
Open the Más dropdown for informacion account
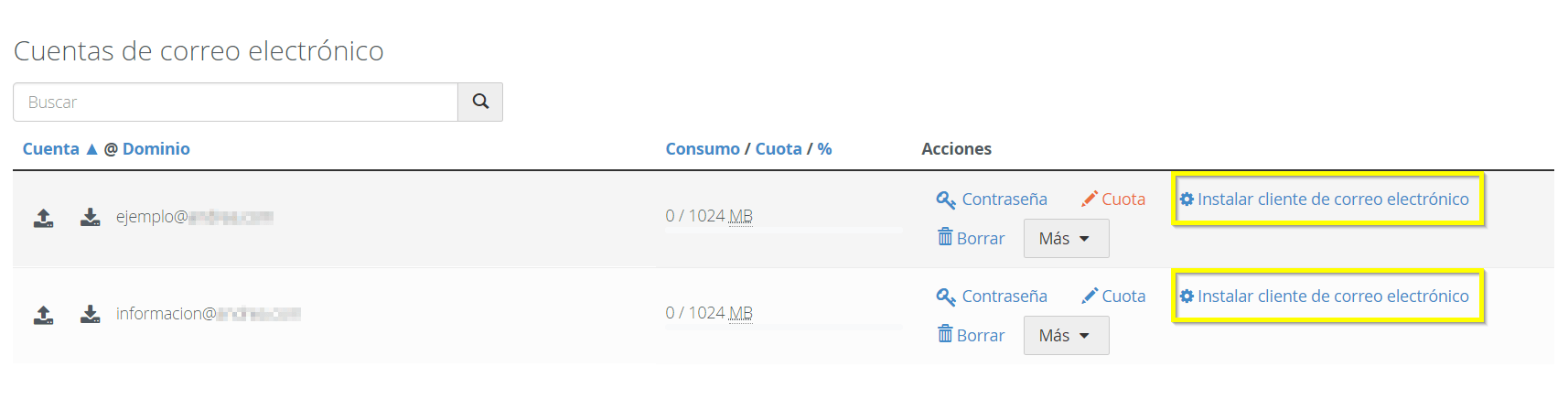click(x=1066, y=335)
